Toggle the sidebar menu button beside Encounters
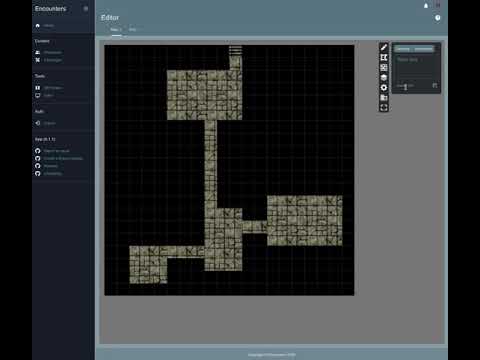Screen dimensions: 480x360 pos(86,9)
